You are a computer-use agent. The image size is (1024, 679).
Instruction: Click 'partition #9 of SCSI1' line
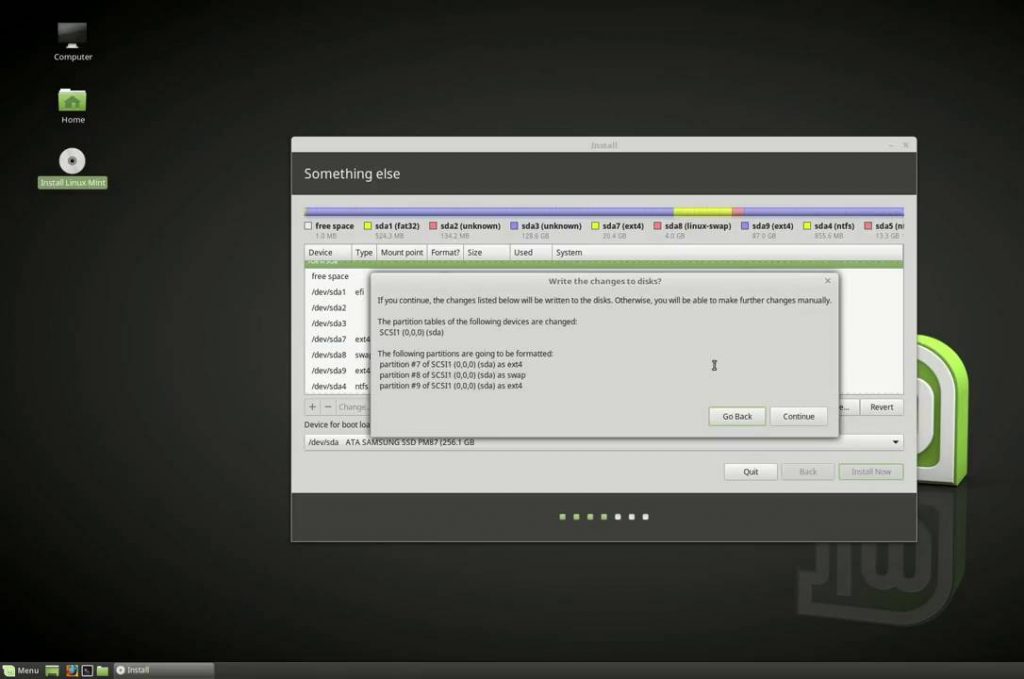click(x=451, y=386)
